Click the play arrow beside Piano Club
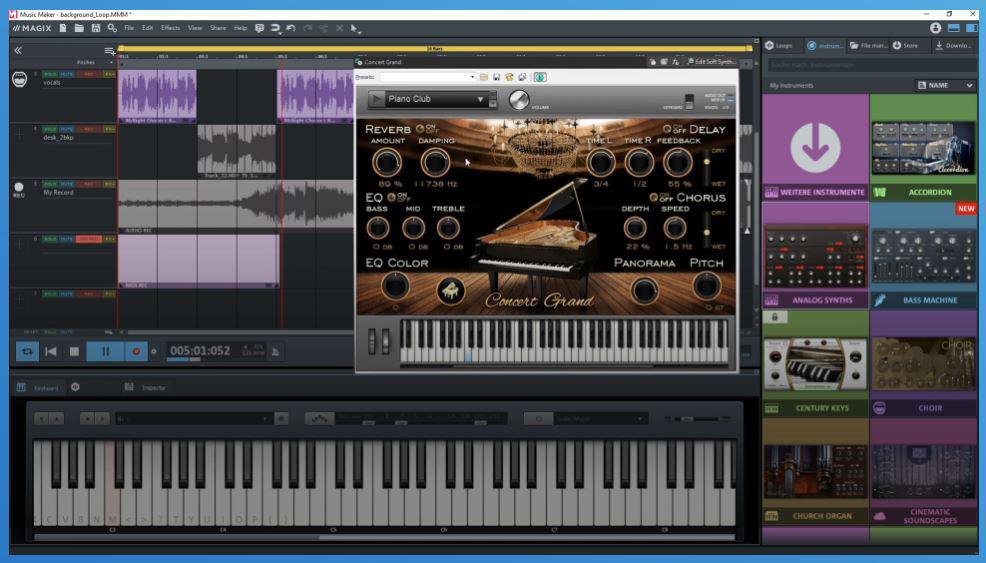This screenshot has width=986, height=563. coord(376,99)
